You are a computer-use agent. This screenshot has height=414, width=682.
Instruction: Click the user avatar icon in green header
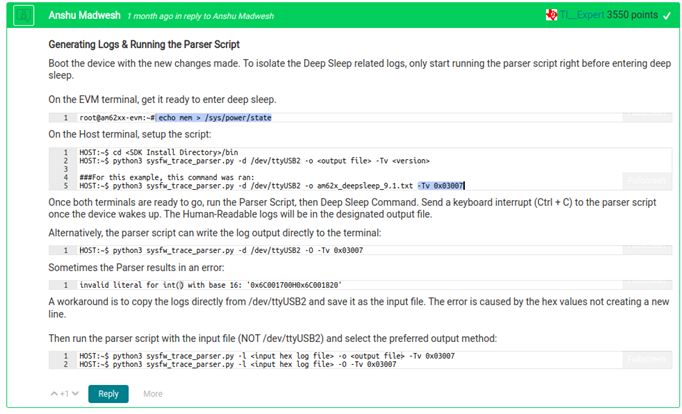pyautogui.click(x=23, y=16)
